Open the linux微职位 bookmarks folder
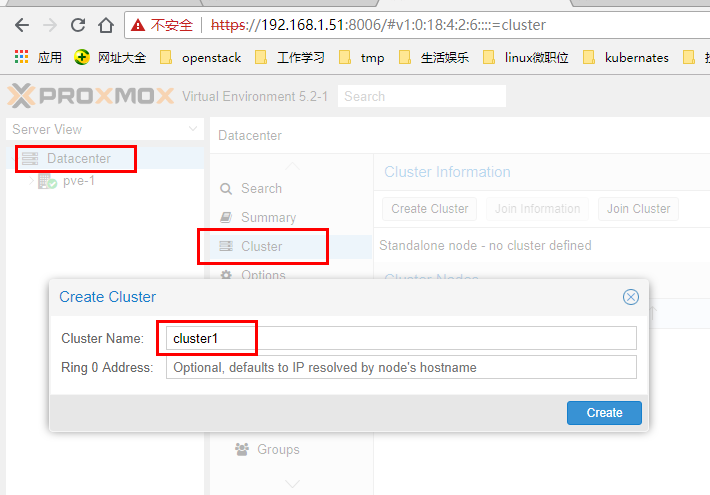Screen dimensions: 710x495 [x=526, y=58]
